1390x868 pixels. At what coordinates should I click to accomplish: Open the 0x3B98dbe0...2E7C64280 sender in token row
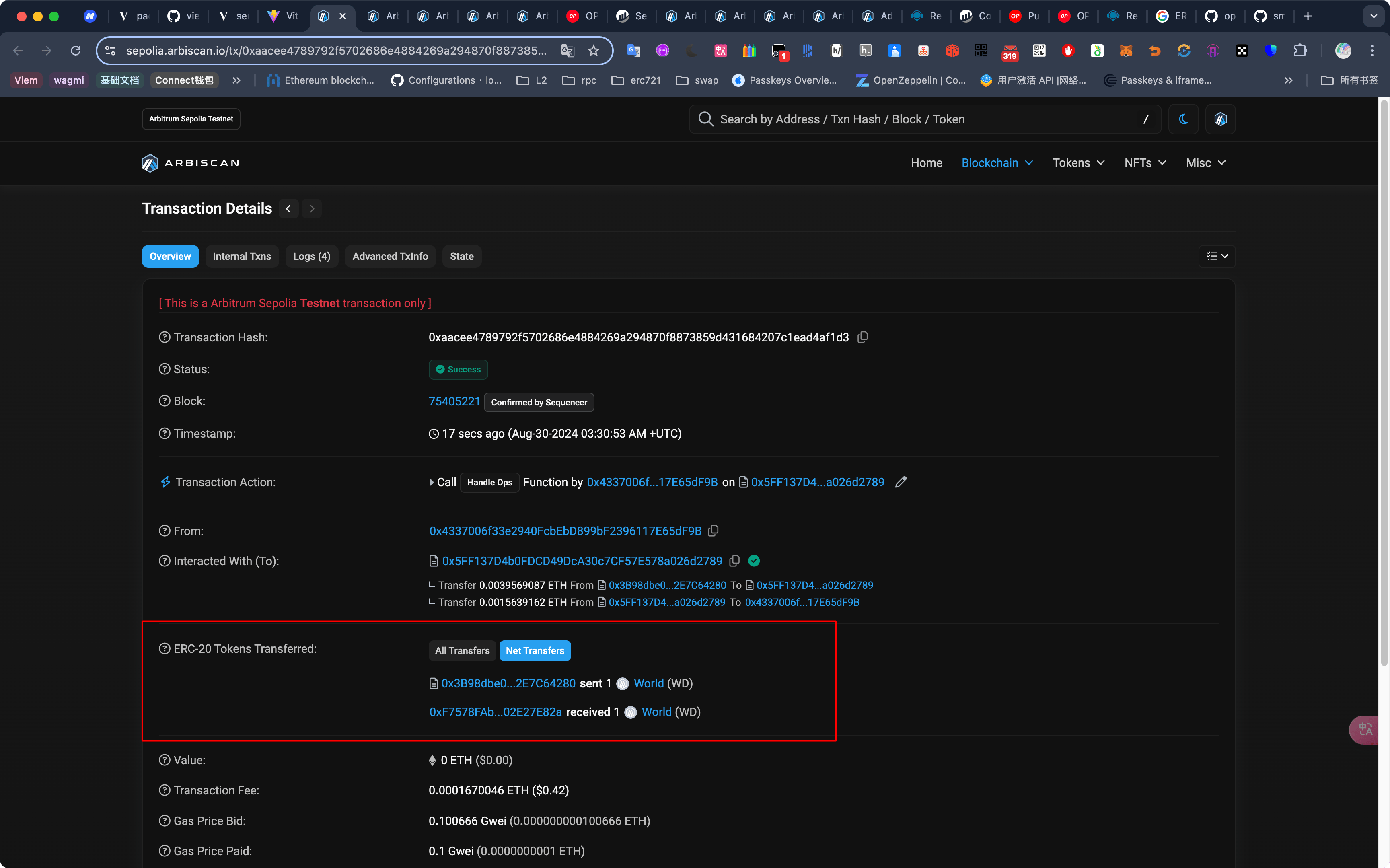click(508, 683)
